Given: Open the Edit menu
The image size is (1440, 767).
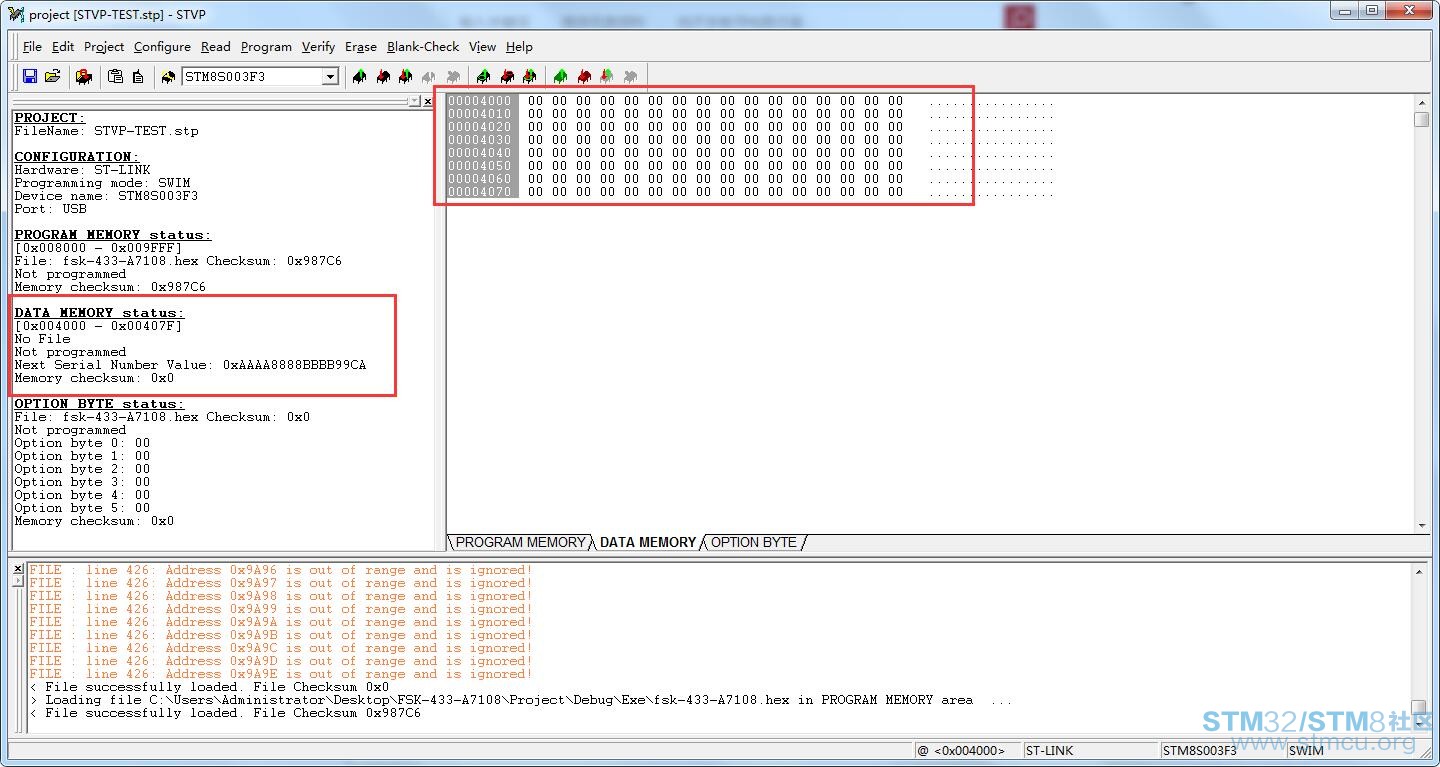Looking at the screenshot, I should (63, 47).
